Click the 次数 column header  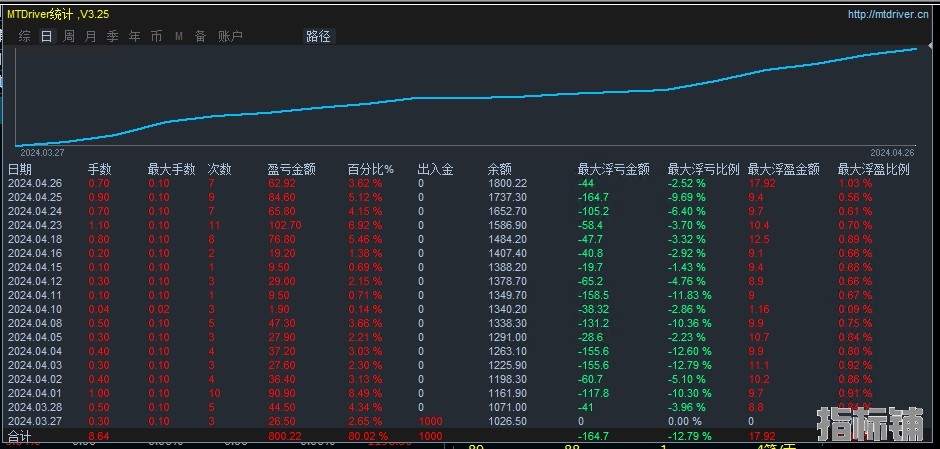(219, 170)
